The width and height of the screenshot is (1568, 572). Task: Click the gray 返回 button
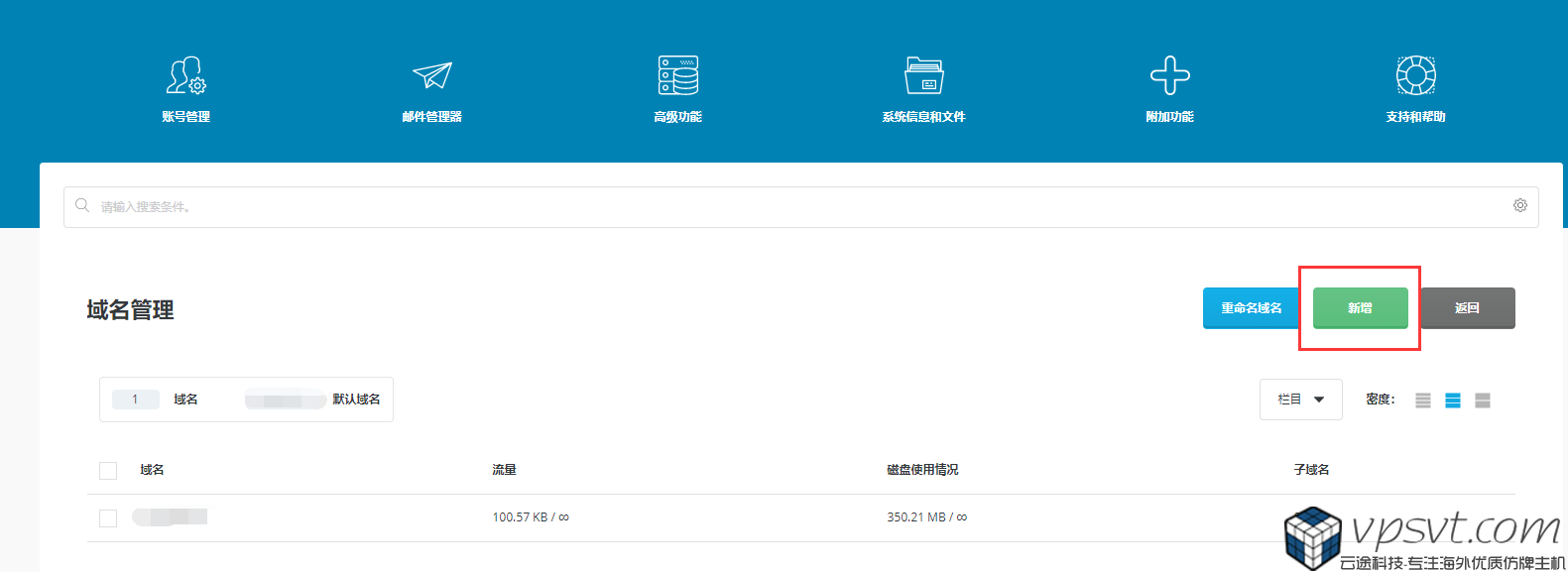(x=1467, y=308)
